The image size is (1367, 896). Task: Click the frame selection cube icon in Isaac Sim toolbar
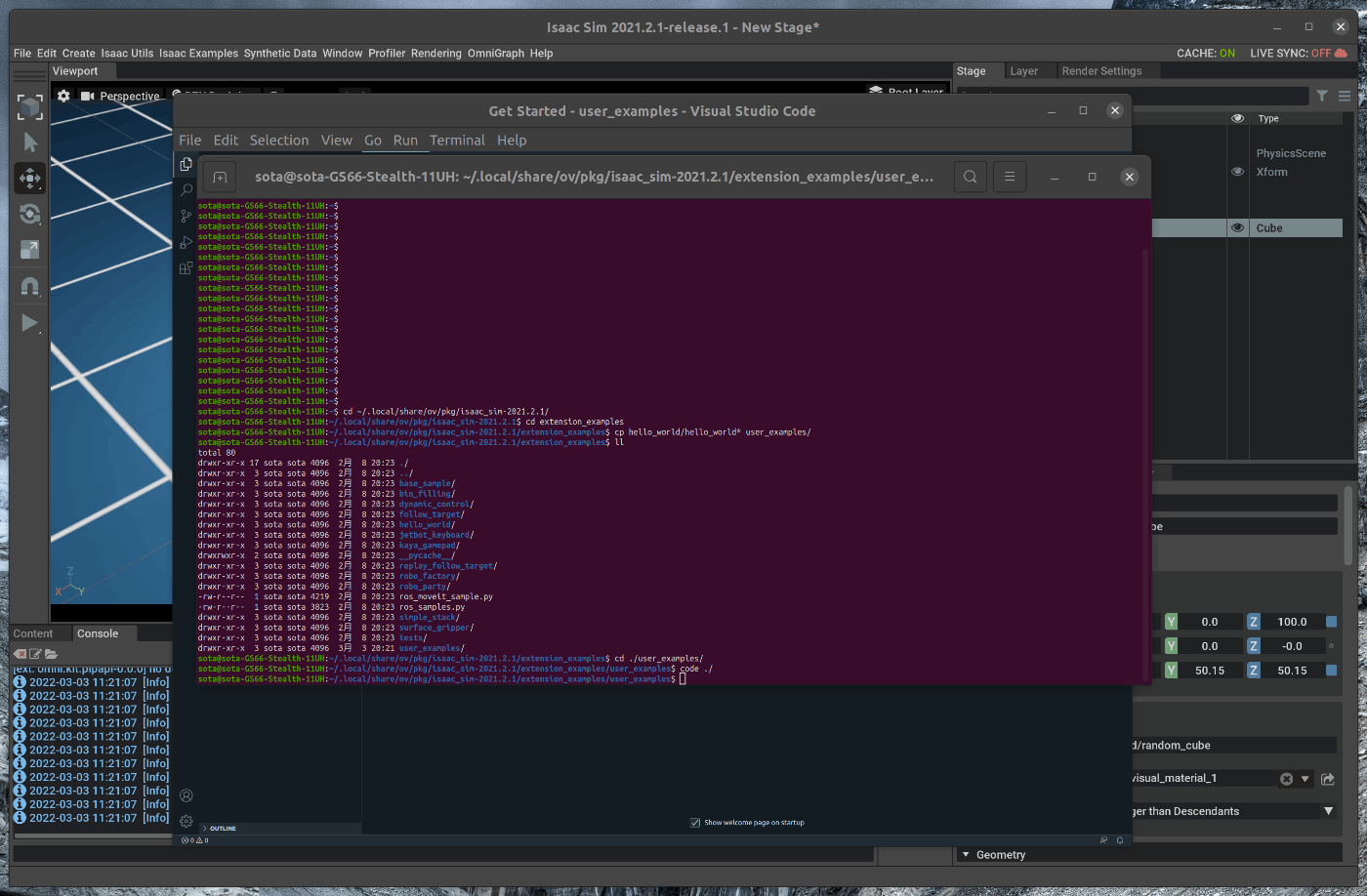[x=30, y=106]
